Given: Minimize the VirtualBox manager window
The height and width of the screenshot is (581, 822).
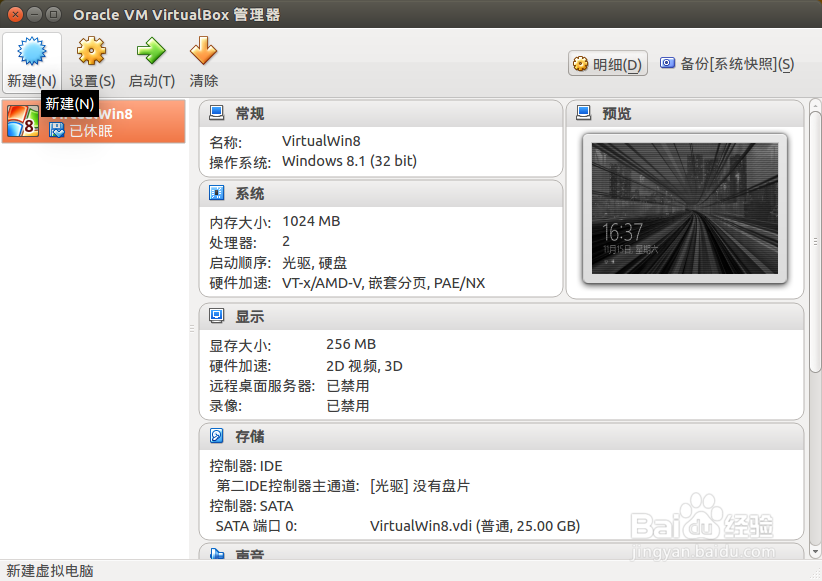Looking at the screenshot, I should click(x=35, y=14).
